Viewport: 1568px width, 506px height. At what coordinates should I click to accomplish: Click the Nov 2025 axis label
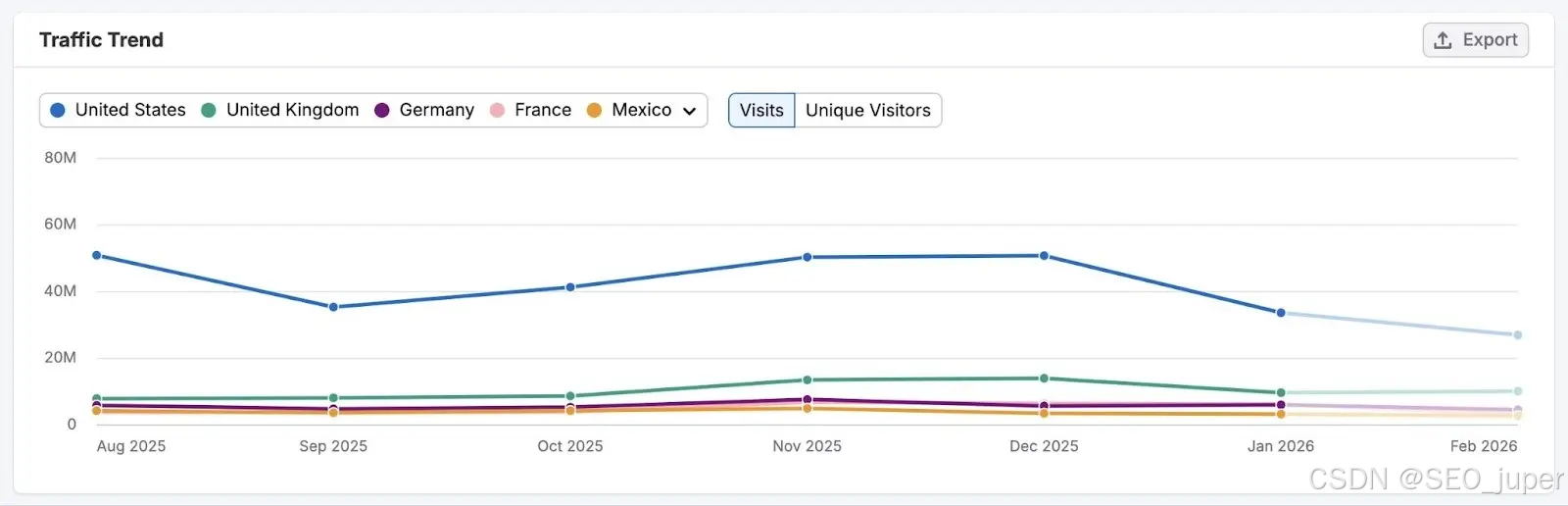pos(808,446)
